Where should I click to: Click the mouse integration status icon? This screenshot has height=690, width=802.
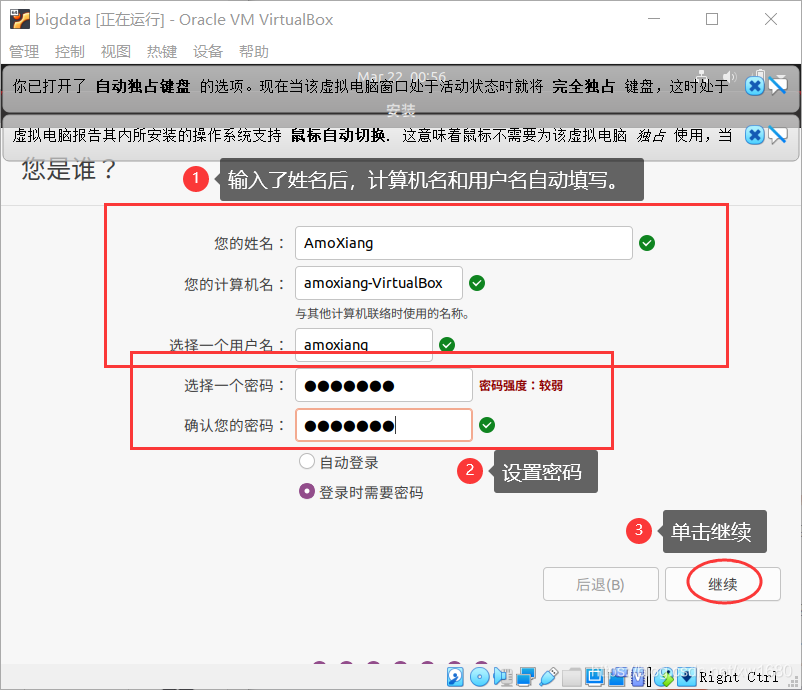point(664,677)
